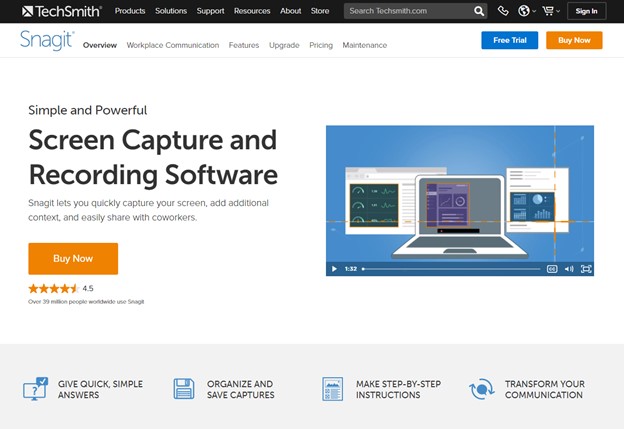Image resolution: width=624 pixels, height=429 pixels.
Task: Click the Give Quick, Simple Answers text
Action: 100,389
